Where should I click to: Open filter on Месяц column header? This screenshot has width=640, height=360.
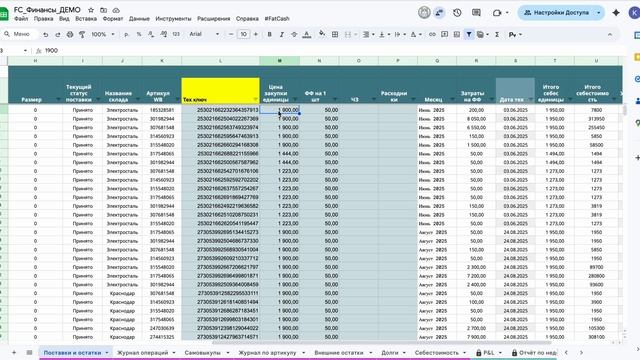[452, 100]
